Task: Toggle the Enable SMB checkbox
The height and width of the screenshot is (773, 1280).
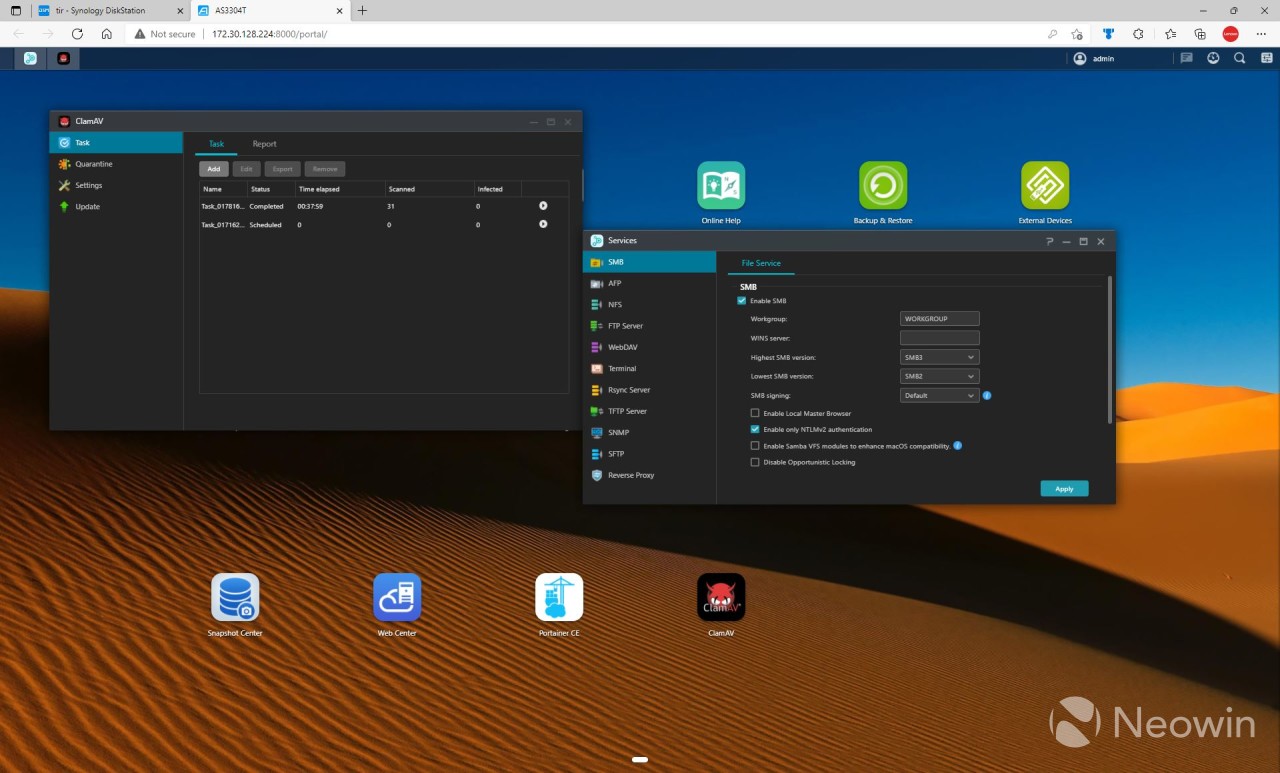Action: 742,301
